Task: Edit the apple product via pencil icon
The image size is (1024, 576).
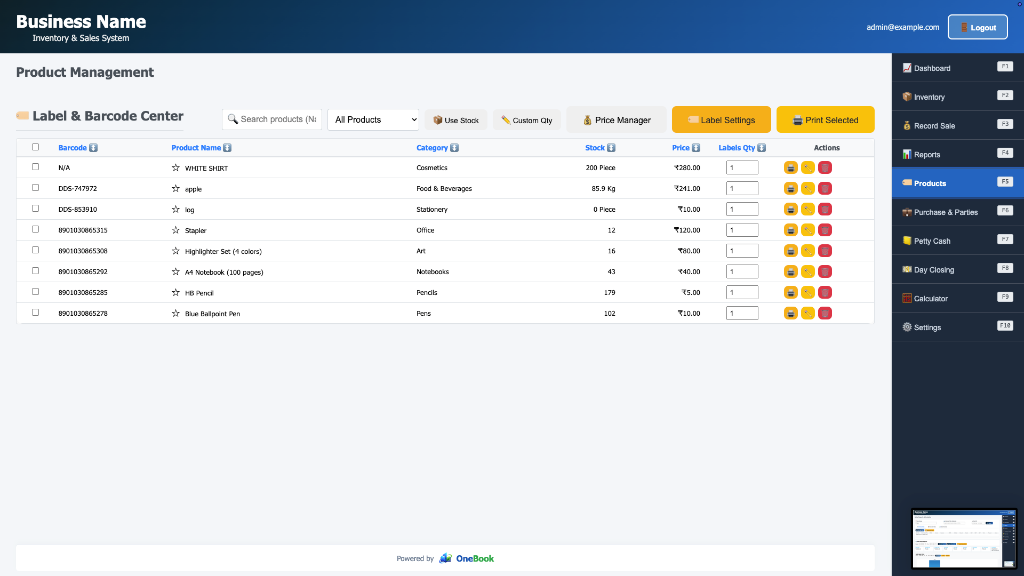Action: point(808,189)
